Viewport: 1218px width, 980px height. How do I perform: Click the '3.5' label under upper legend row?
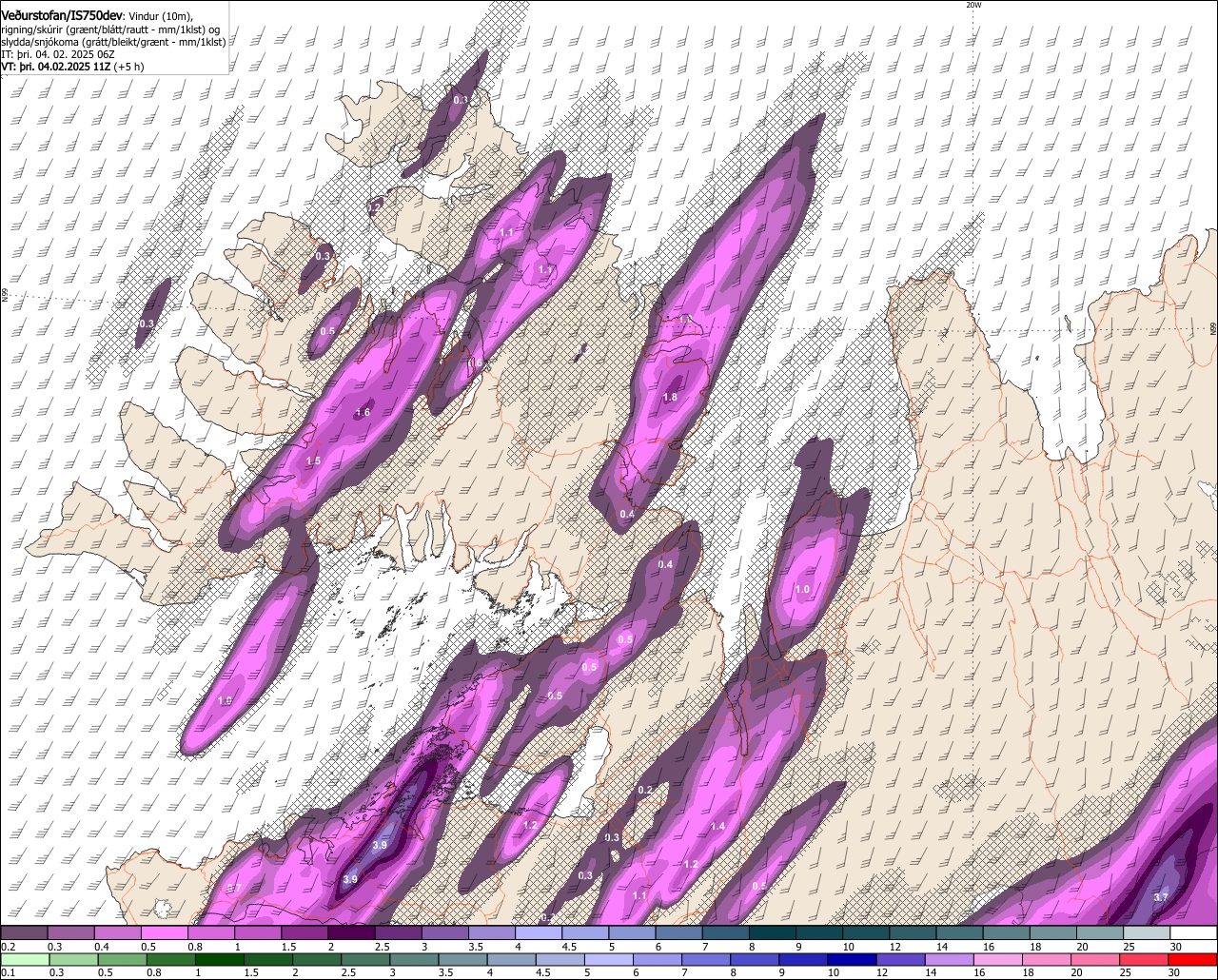click(x=476, y=947)
